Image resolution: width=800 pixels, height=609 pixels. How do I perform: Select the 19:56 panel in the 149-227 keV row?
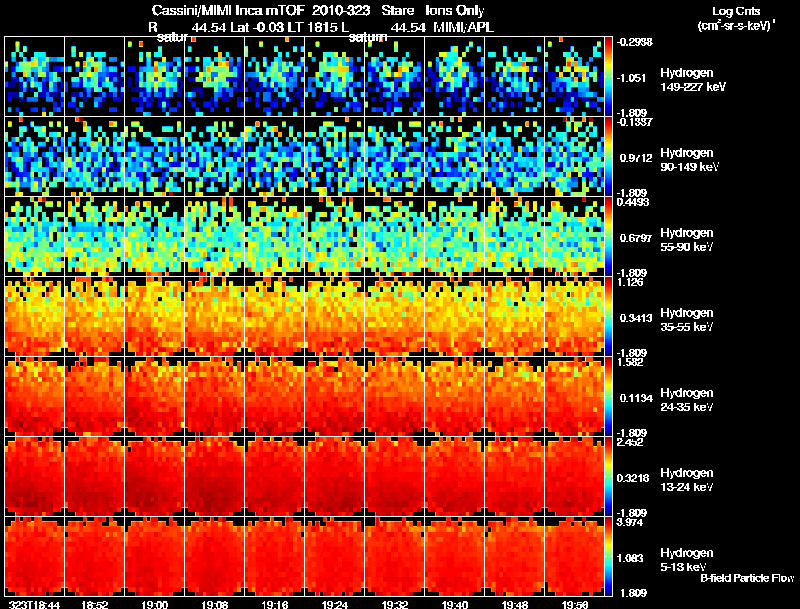574,77
